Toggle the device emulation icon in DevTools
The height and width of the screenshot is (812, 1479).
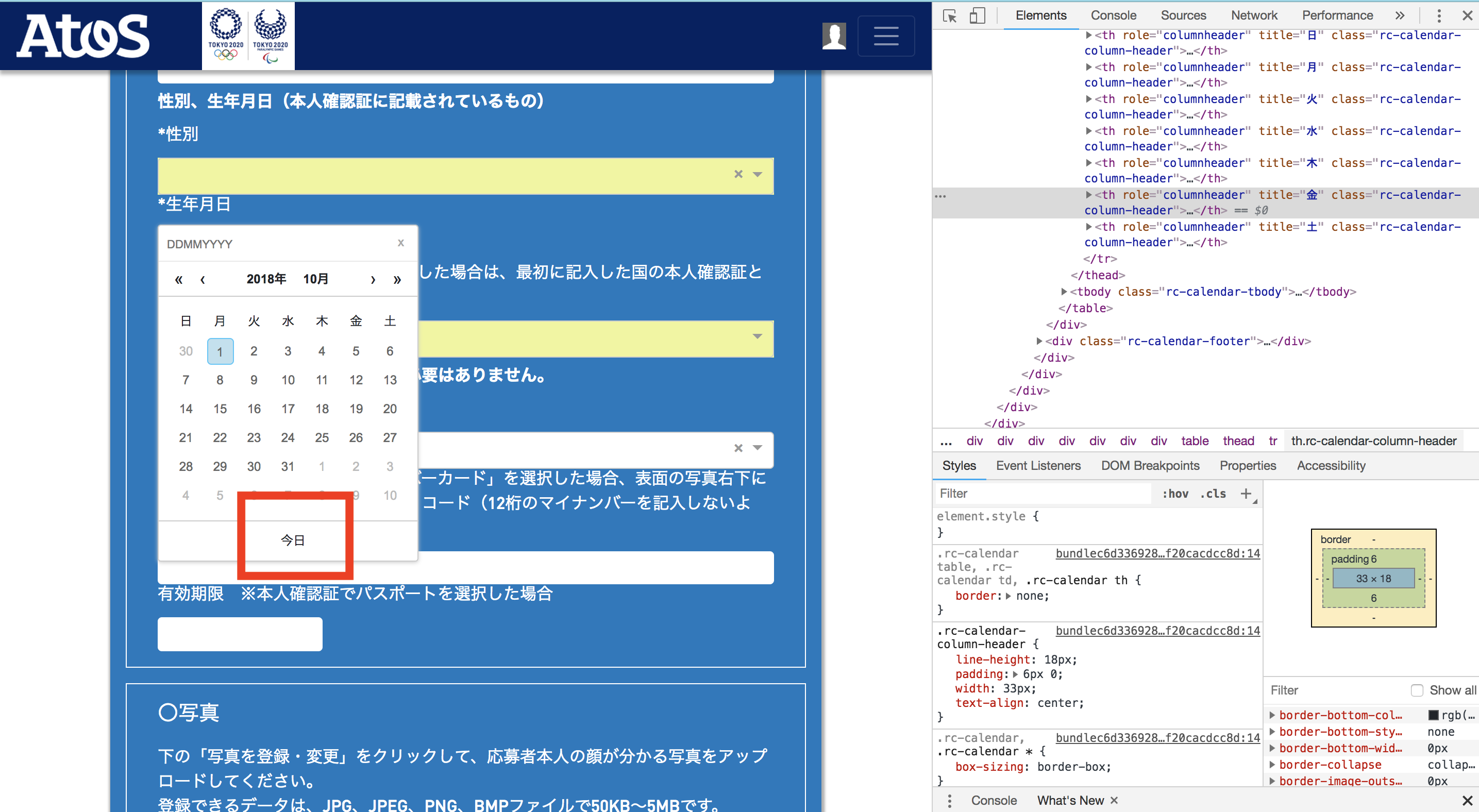pyautogui.click(x=977, y=15)
